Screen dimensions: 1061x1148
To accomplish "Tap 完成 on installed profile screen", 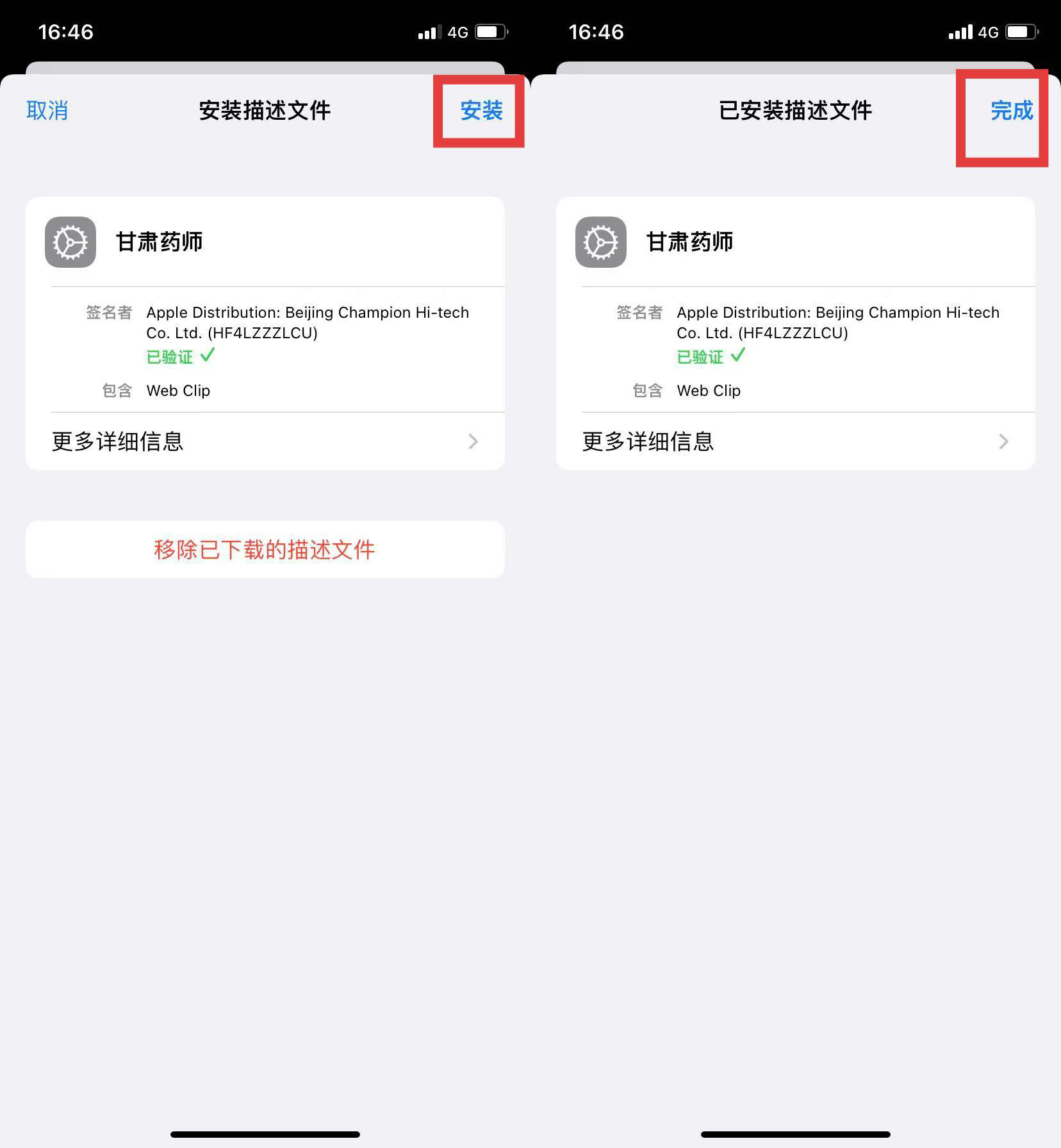I will (x=1012, y=111).
